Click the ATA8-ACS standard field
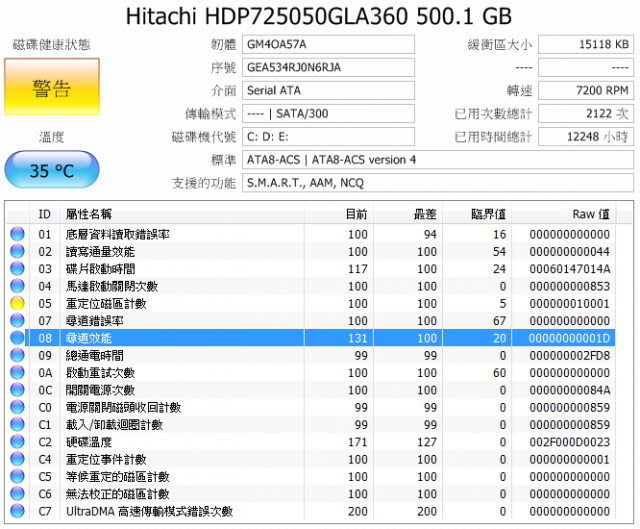This screenshot has width=640, height=529. [438, 160]
